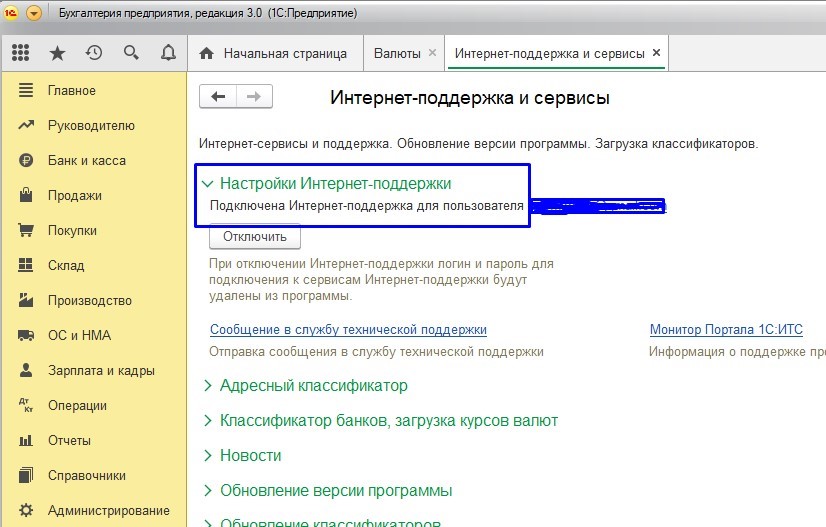Screen dimensions: 826x527
Task: Open Favorites star icon
Action: tap(58, 53)
